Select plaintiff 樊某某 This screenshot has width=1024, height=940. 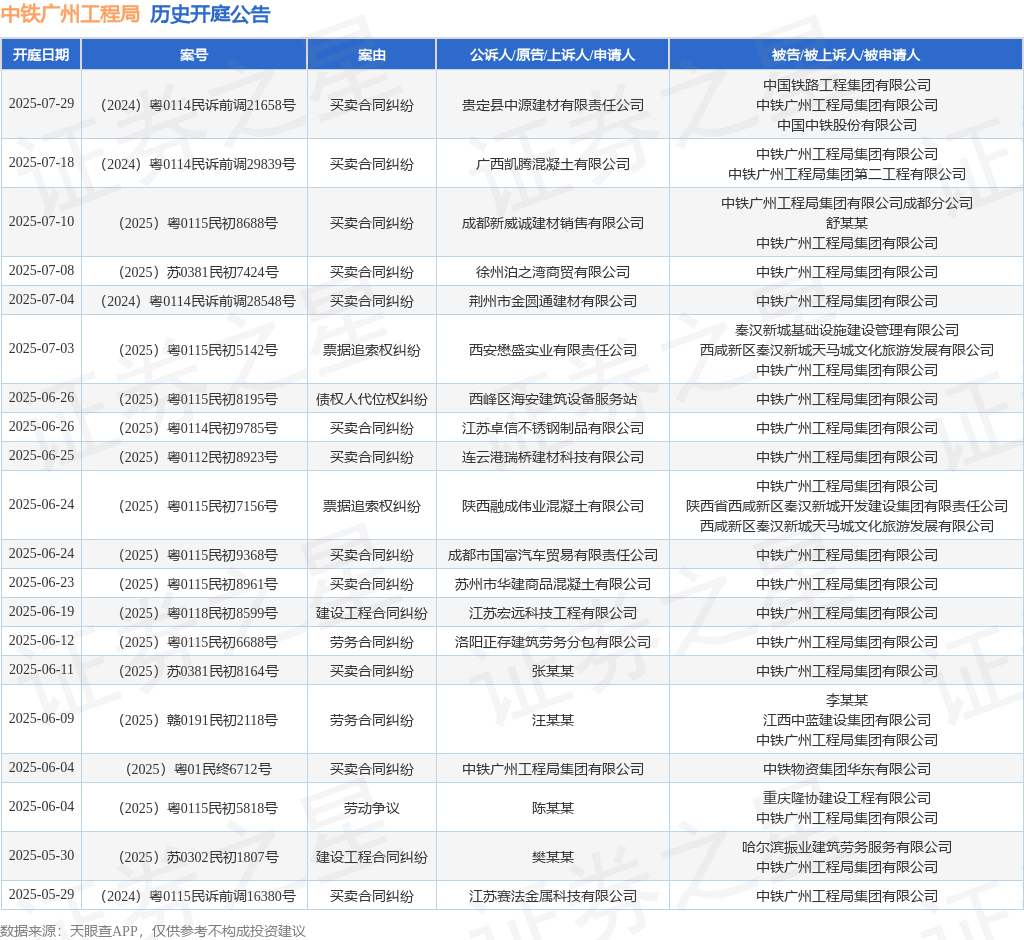552,857
